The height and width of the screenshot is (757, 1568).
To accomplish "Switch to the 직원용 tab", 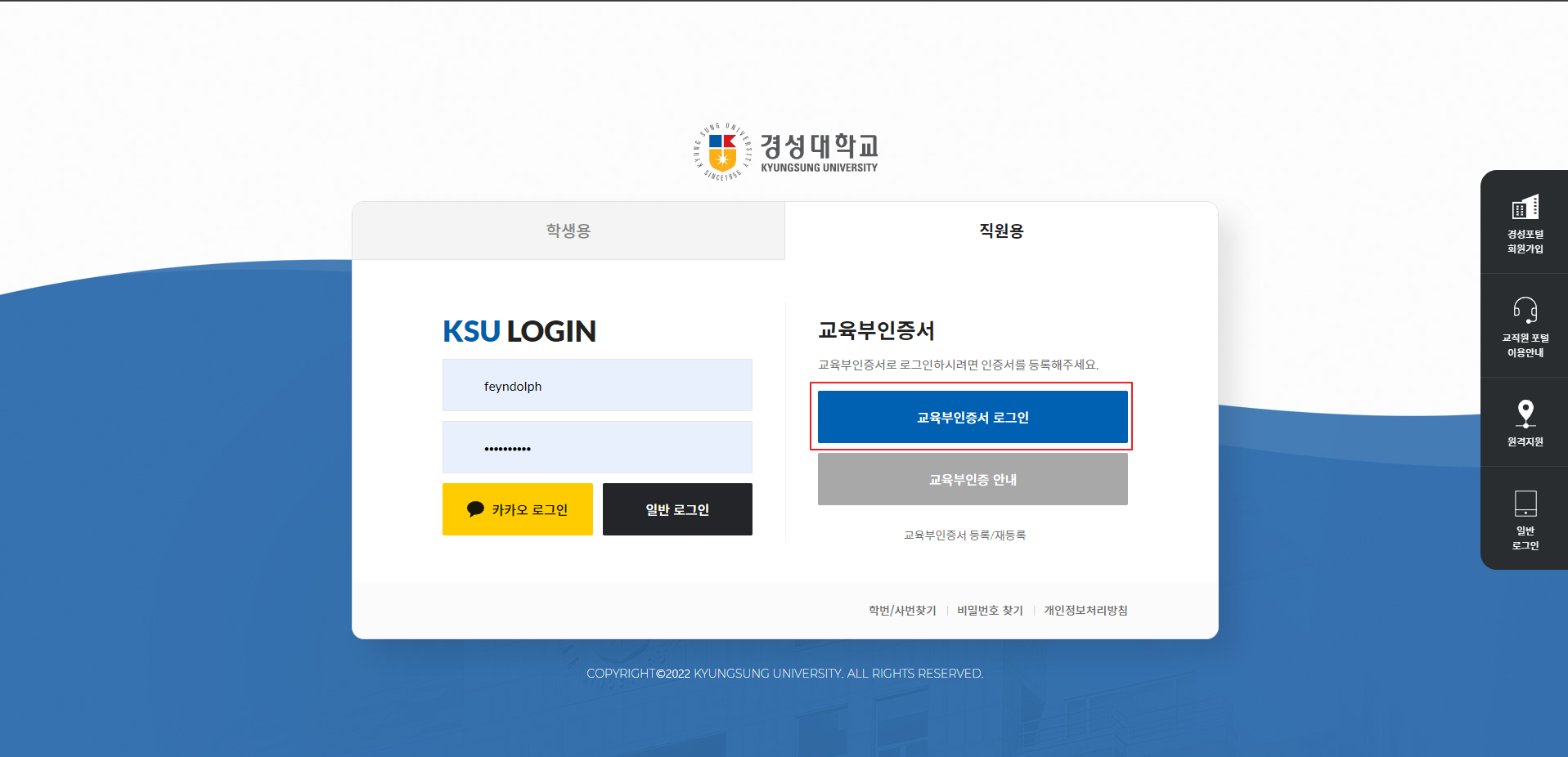I will pyautogui.click(x=1001, y=231).
